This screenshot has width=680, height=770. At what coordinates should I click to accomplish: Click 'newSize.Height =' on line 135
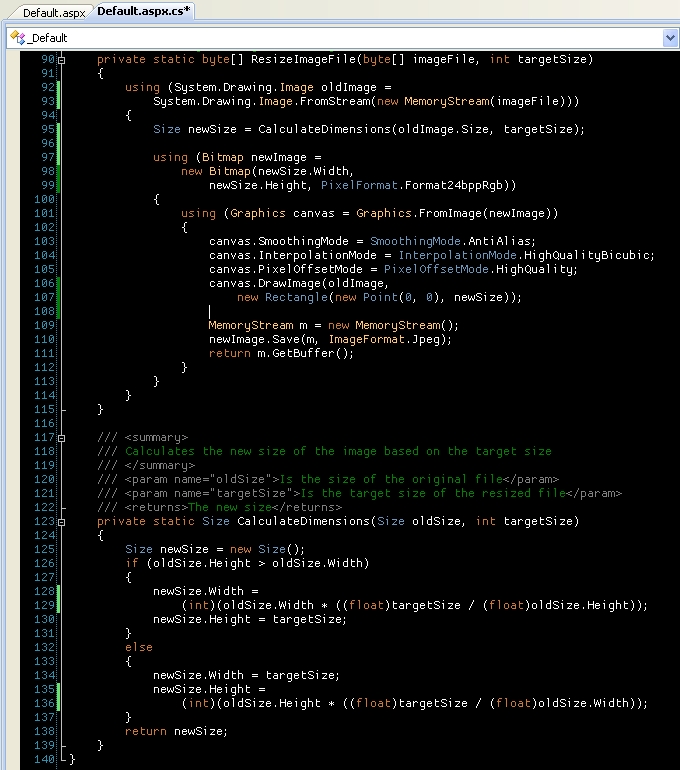pyautogui.click(x=209, y=689)
